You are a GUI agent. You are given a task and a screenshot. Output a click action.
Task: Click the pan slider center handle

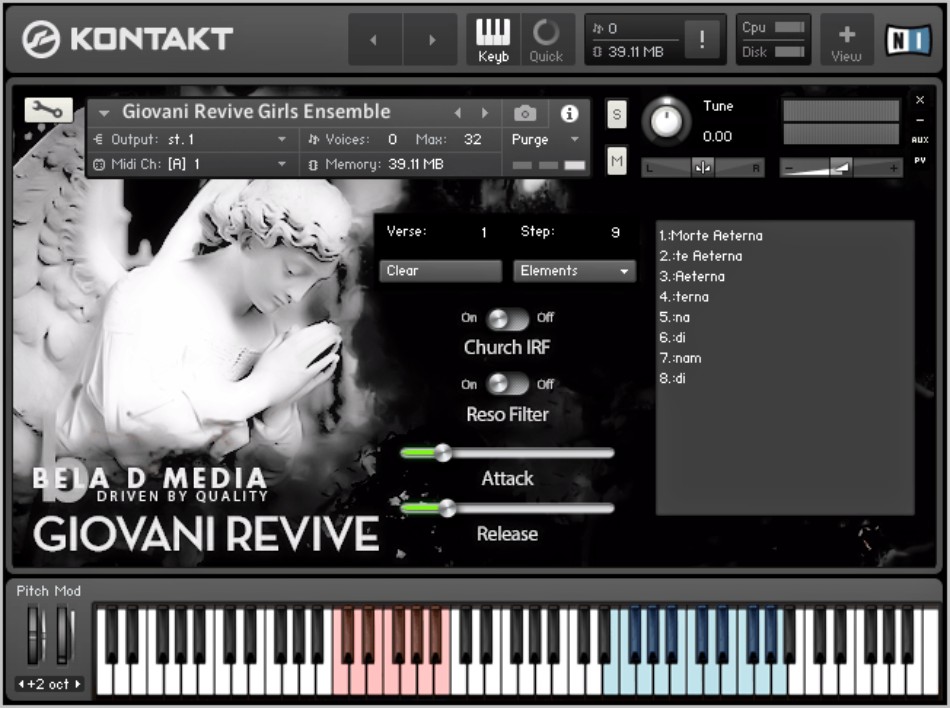click(x=703, y=168)
